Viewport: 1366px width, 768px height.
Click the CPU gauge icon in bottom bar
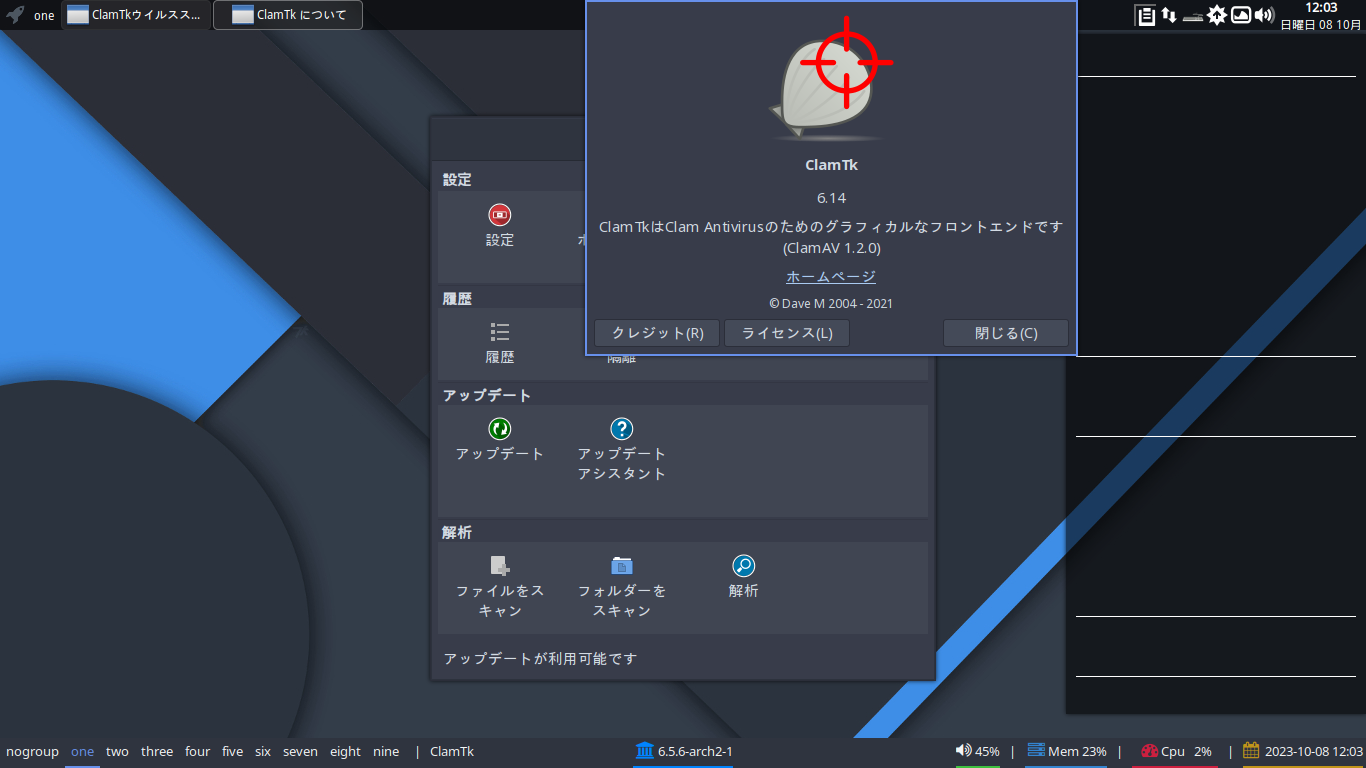pyautogui.click(x=1149, y=751)
